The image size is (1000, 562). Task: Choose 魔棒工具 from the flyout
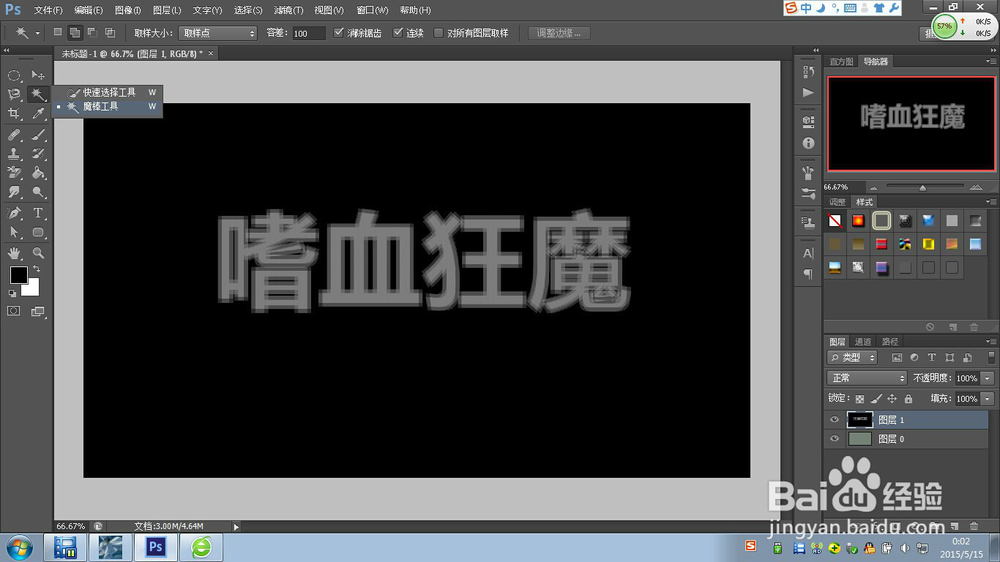point(109,107)
